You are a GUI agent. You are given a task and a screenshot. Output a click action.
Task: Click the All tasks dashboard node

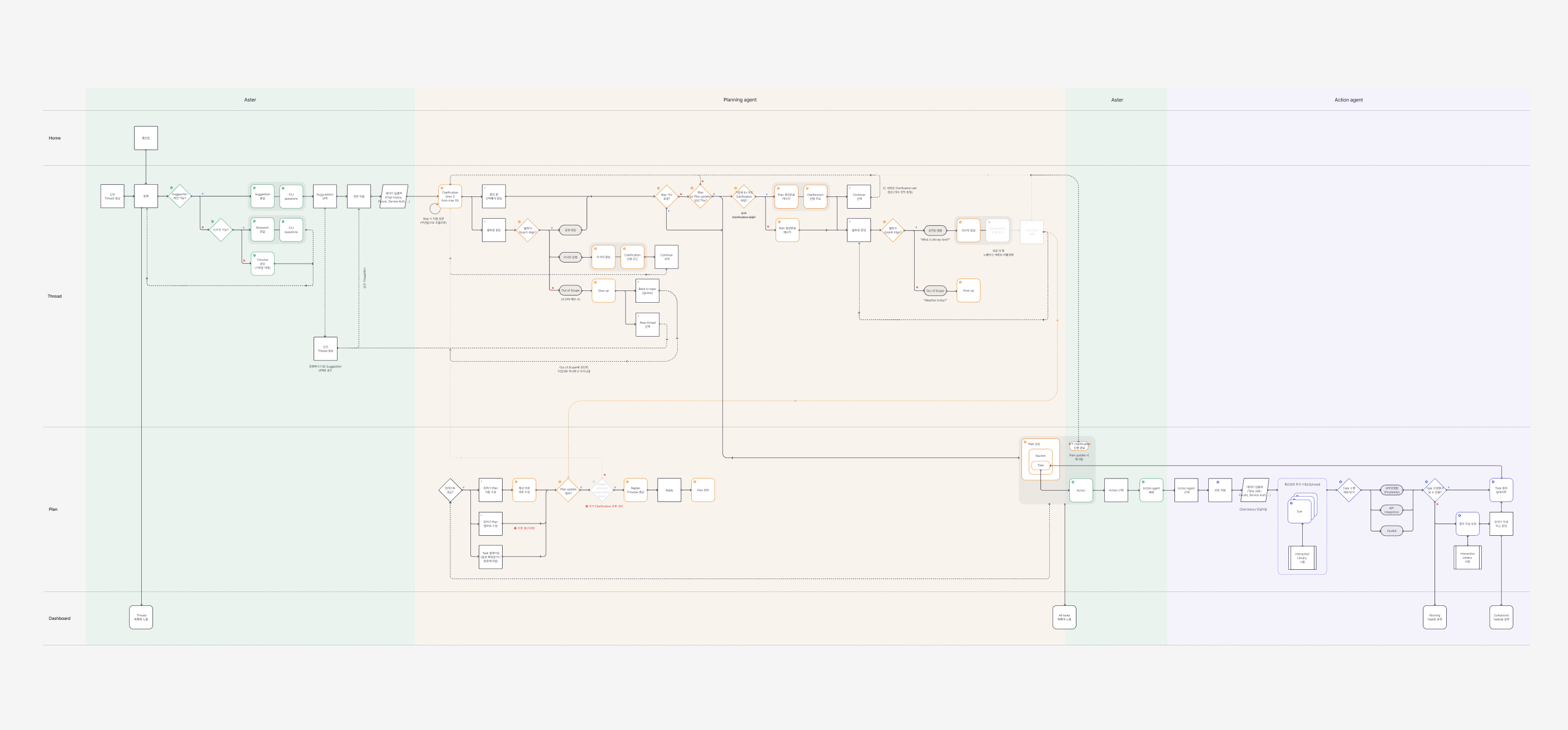1064,617
